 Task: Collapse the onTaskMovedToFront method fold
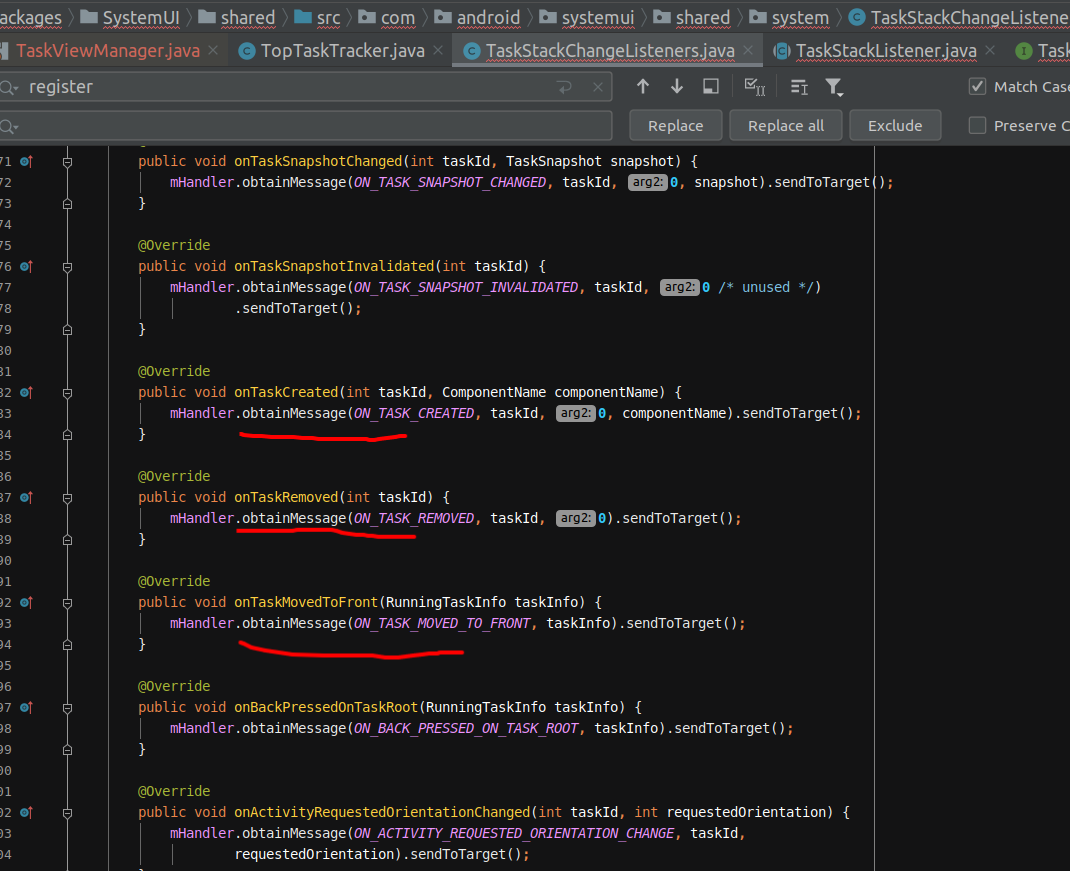(x=68, y=603)
